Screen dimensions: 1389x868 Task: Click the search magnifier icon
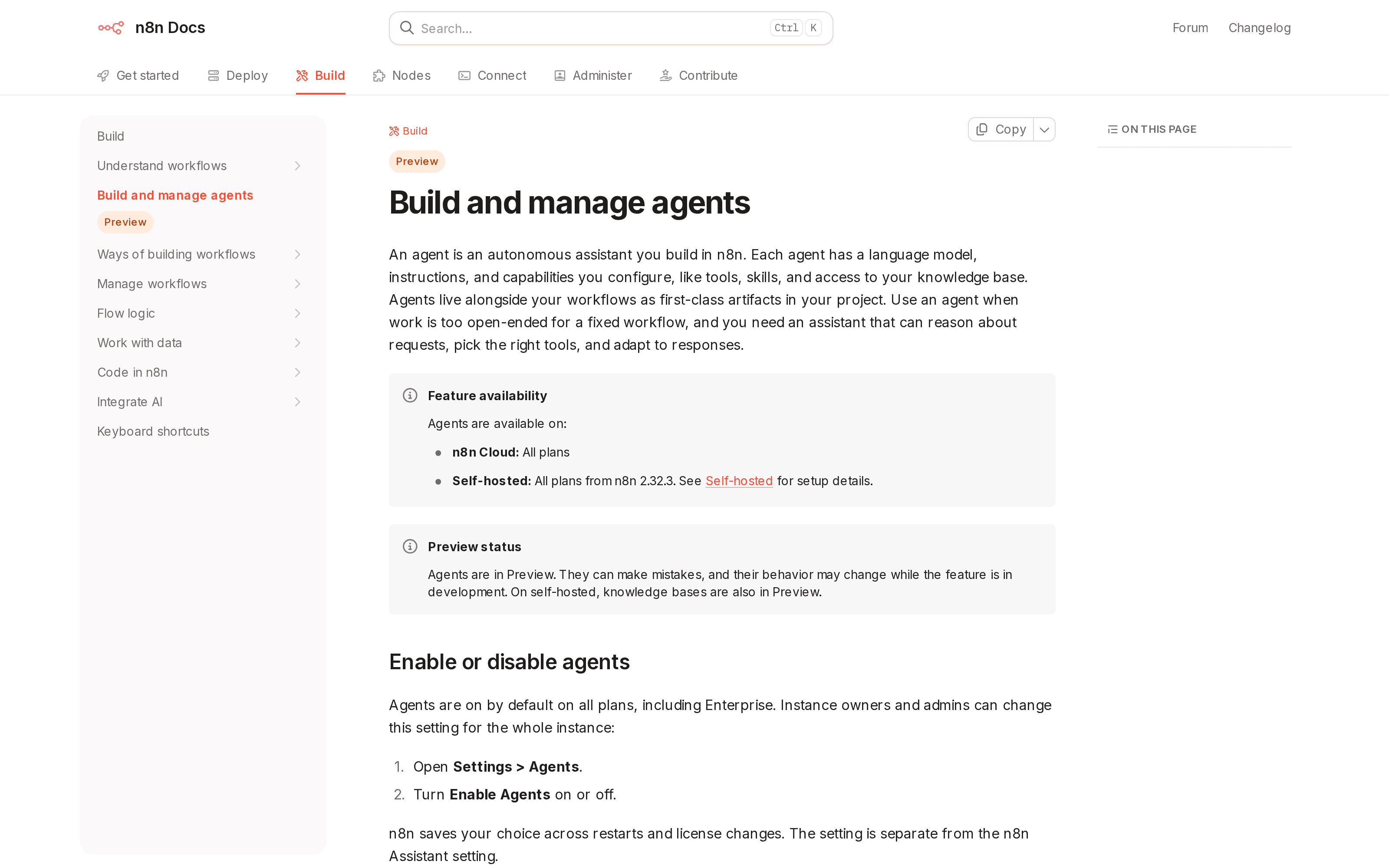point(407,27)
